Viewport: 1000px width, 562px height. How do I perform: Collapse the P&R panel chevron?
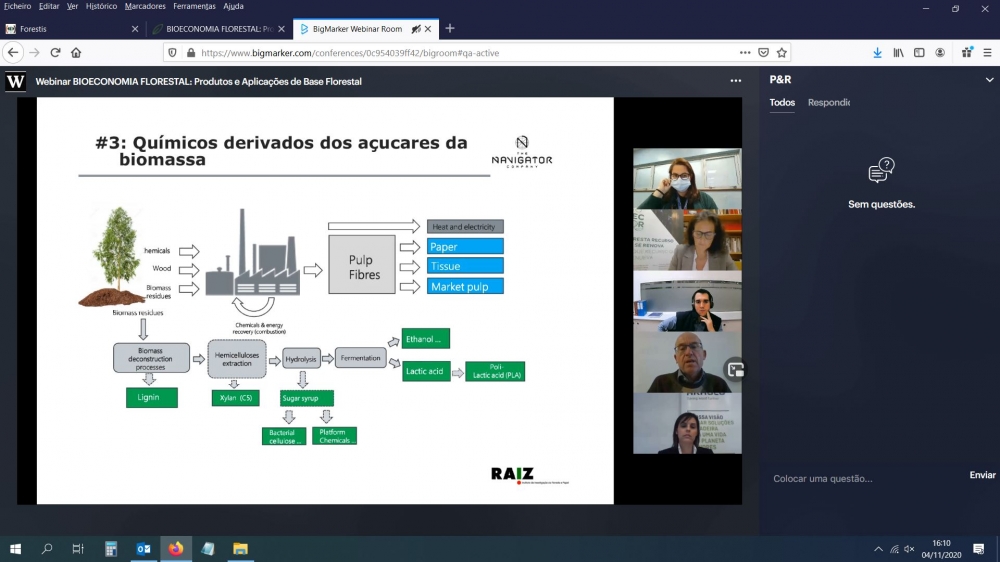(989, 80)
